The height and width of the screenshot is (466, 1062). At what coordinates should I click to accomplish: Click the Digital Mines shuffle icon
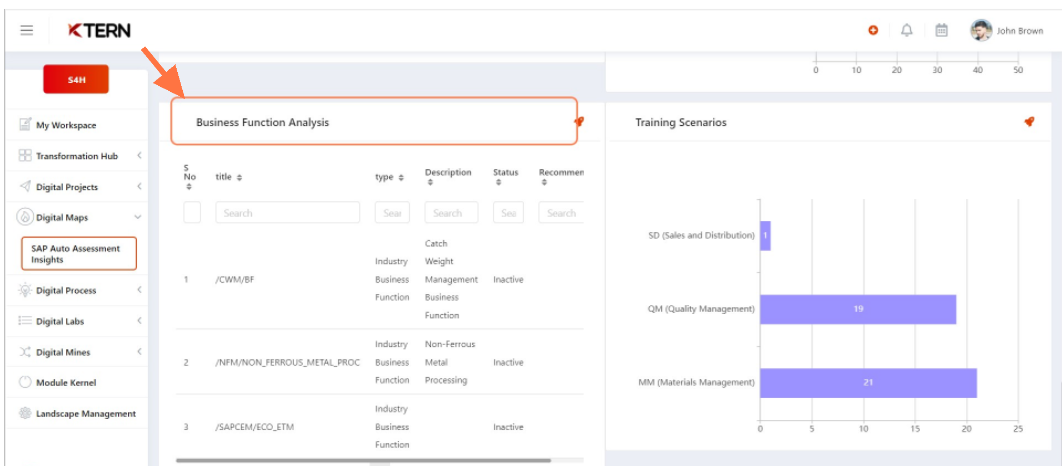25,352
